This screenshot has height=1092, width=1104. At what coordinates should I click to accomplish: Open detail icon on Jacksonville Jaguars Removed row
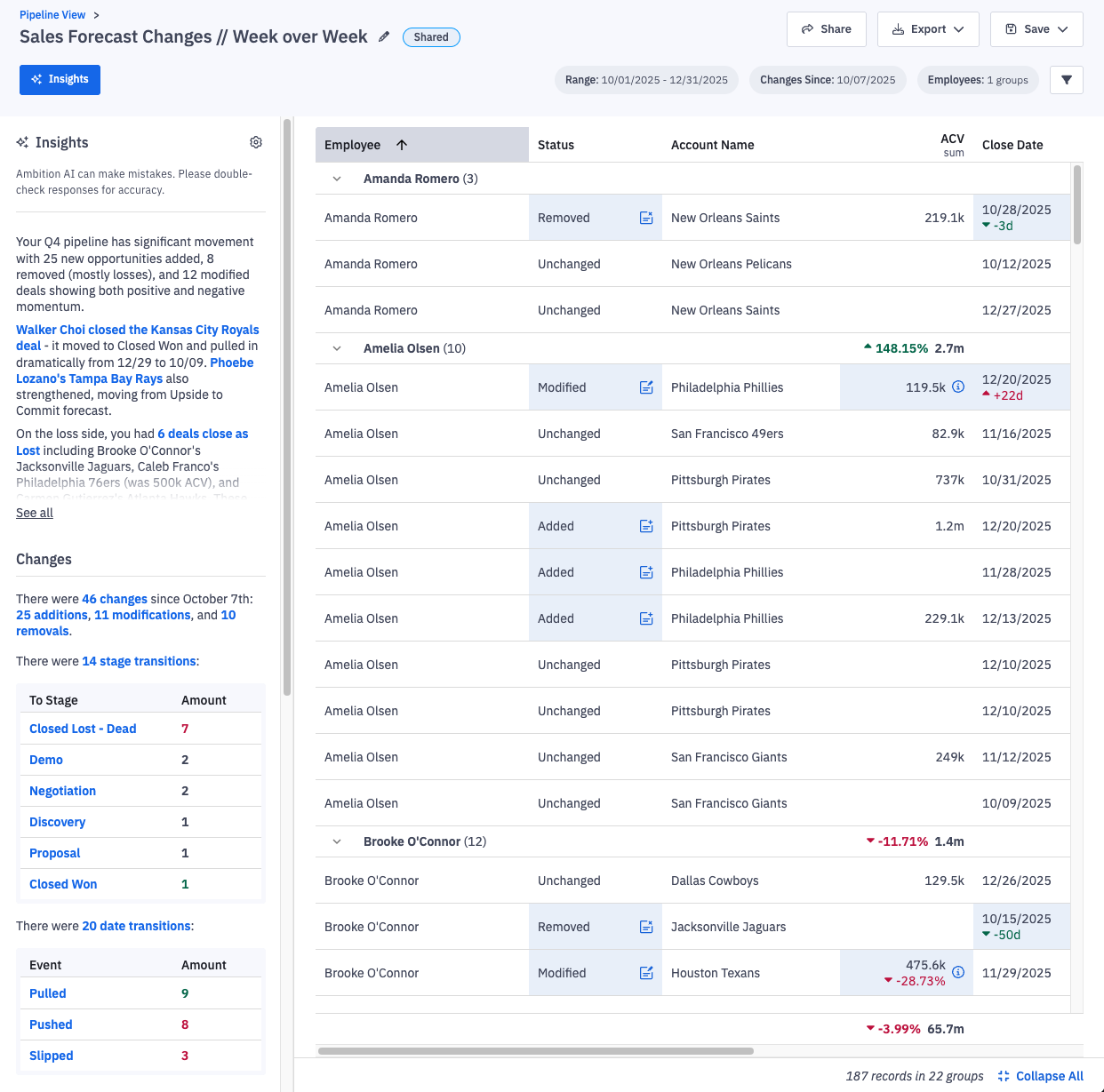click(x=646, y=927)
